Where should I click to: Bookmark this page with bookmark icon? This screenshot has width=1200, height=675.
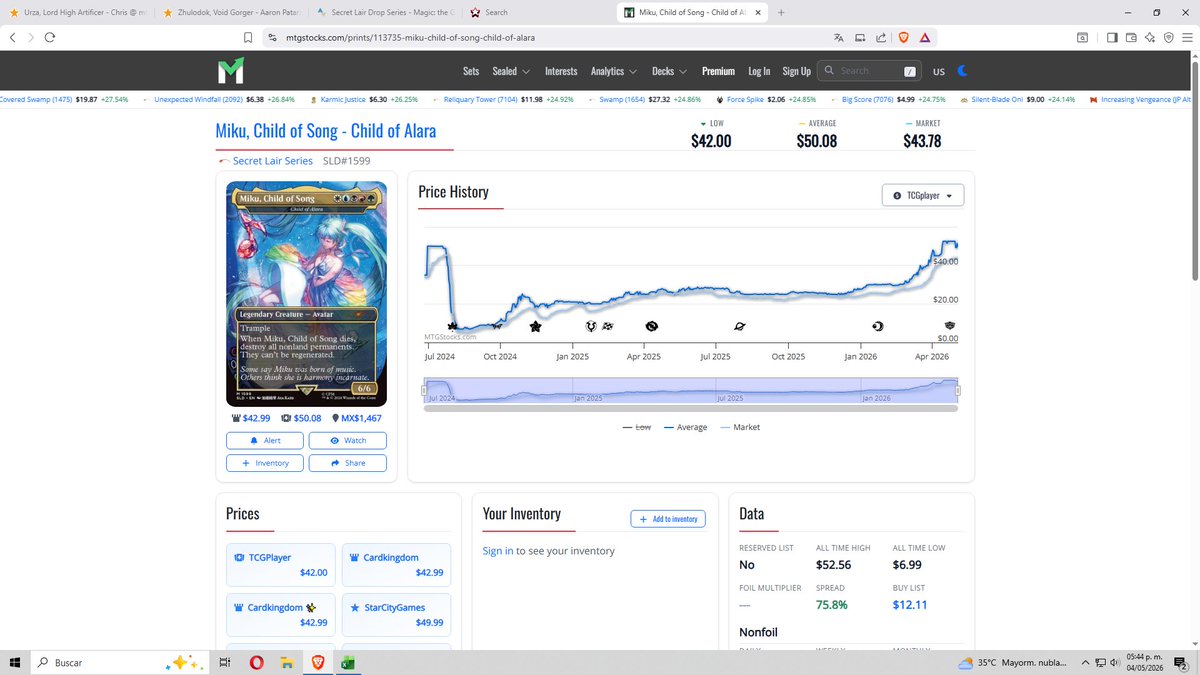pos(250,37)
